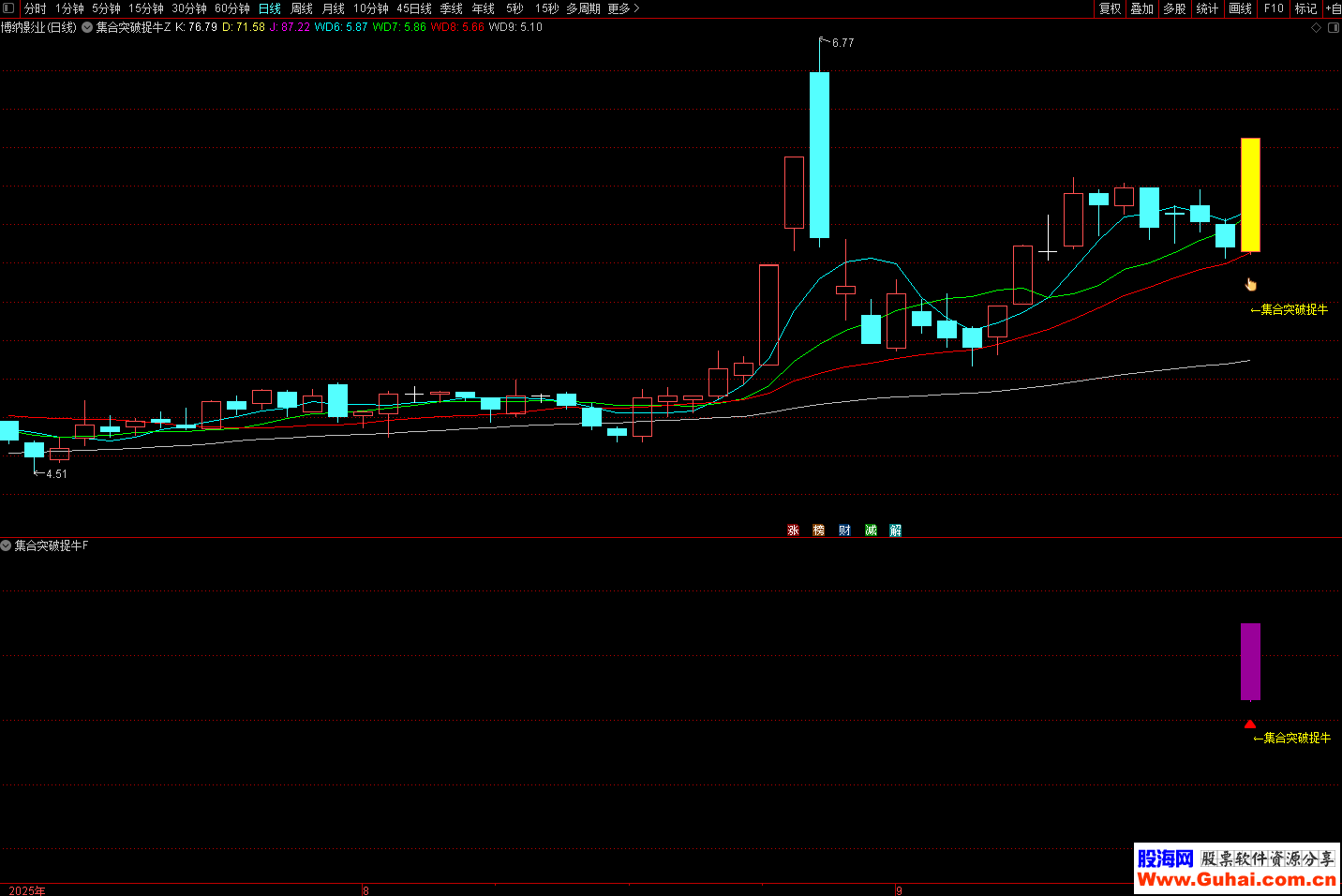This screenshot has height=896, width=1342.
Task: Click the red triangle signal marker in lower pane
Action: point(1250,724)
